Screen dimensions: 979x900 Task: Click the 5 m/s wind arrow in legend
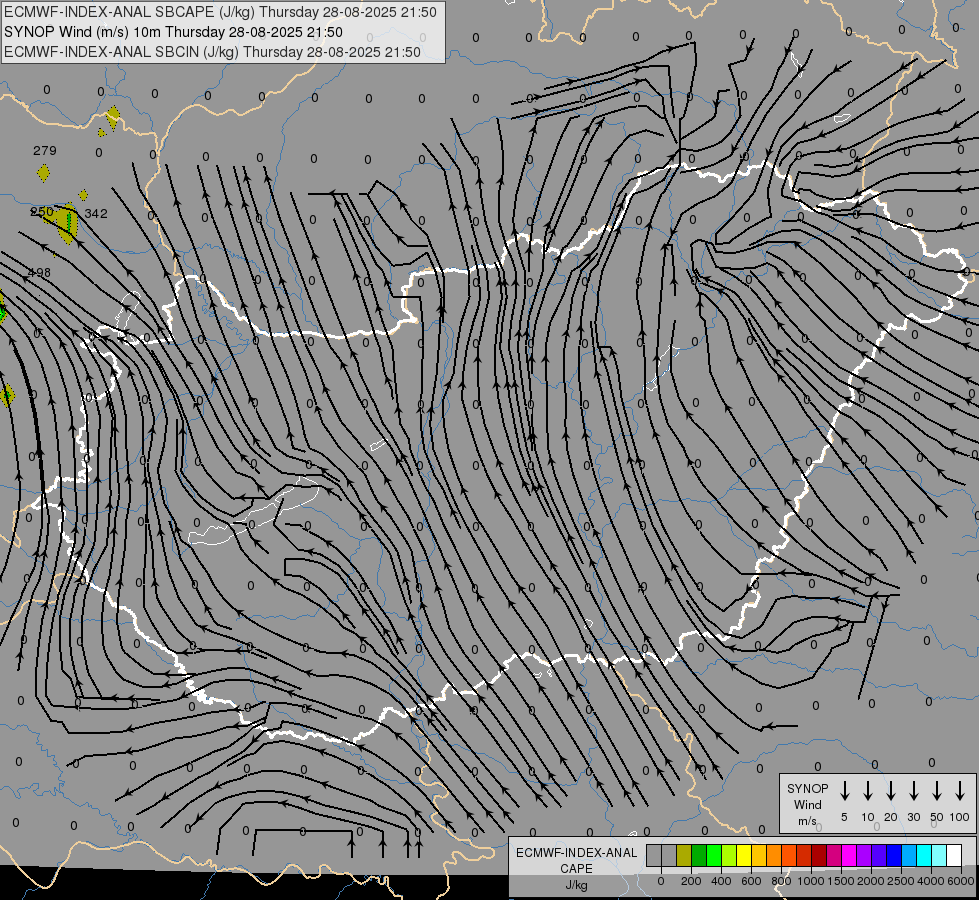(x=844, y=790)
